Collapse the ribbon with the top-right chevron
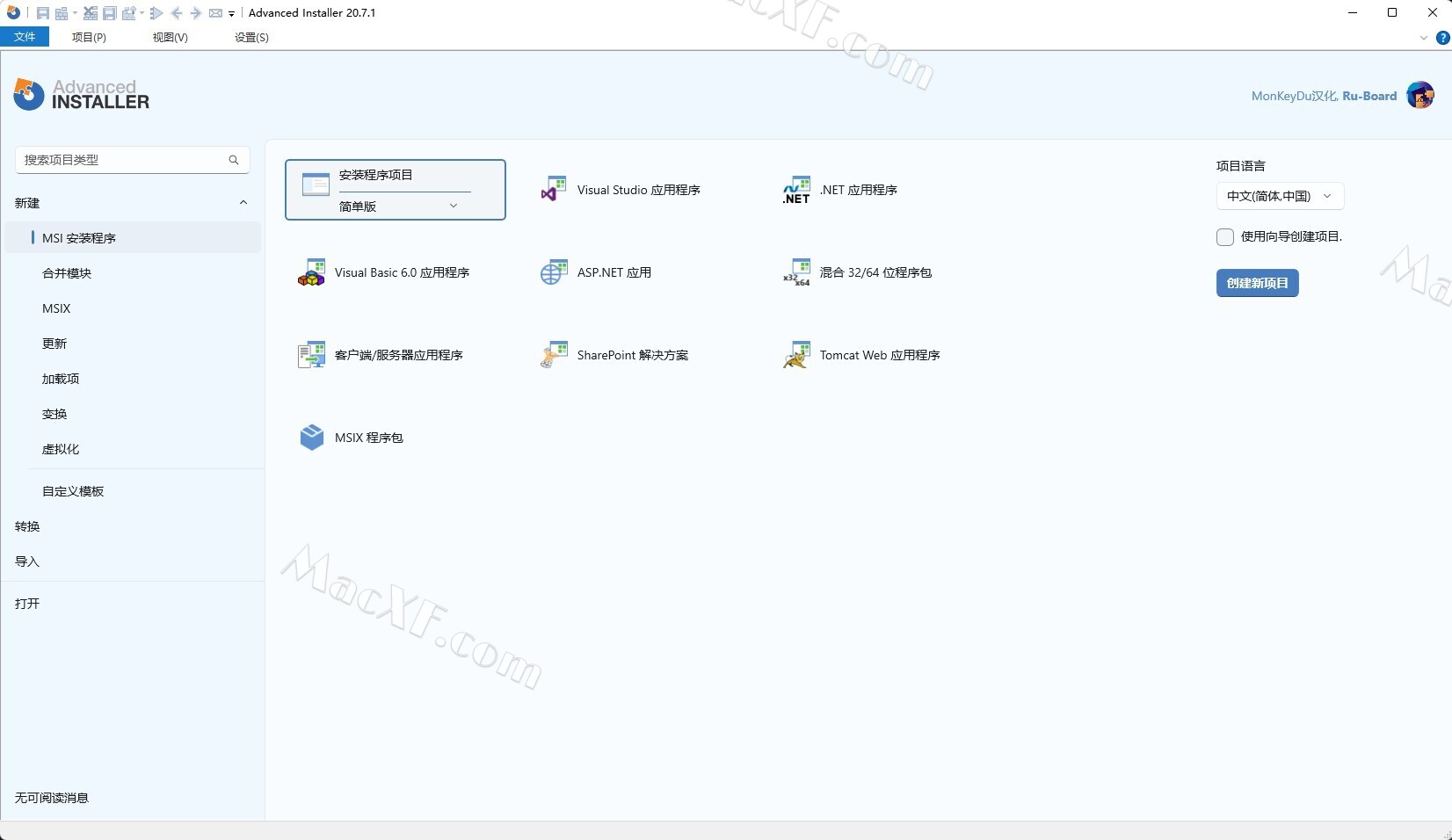1452x840 pixels. [x=1424, y=38]
